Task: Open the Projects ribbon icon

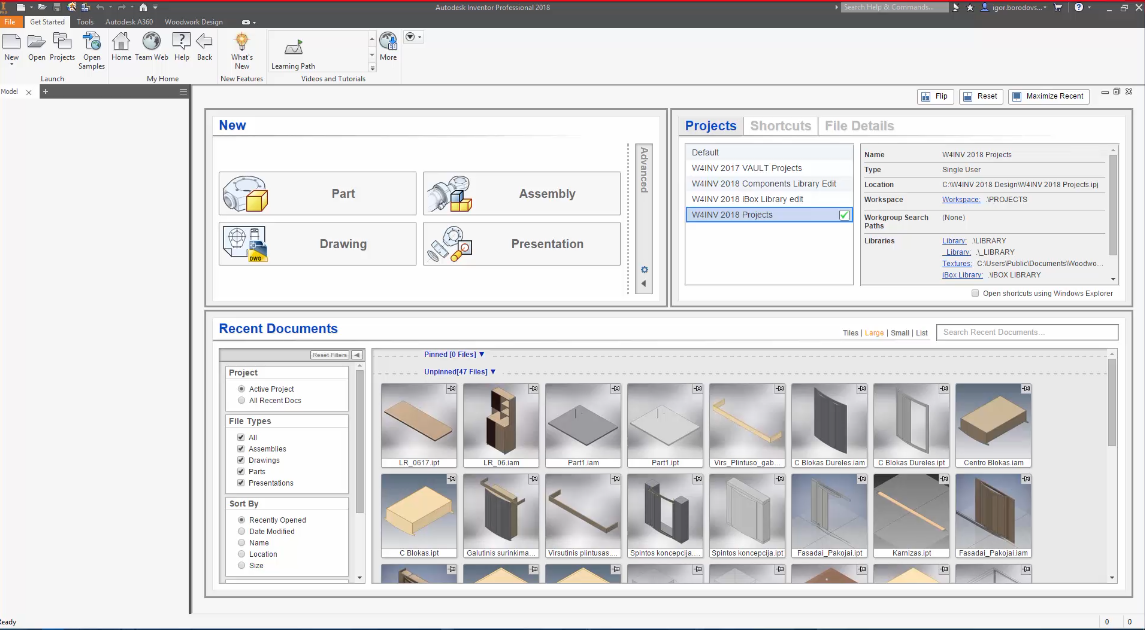Action: coord(62,42)
